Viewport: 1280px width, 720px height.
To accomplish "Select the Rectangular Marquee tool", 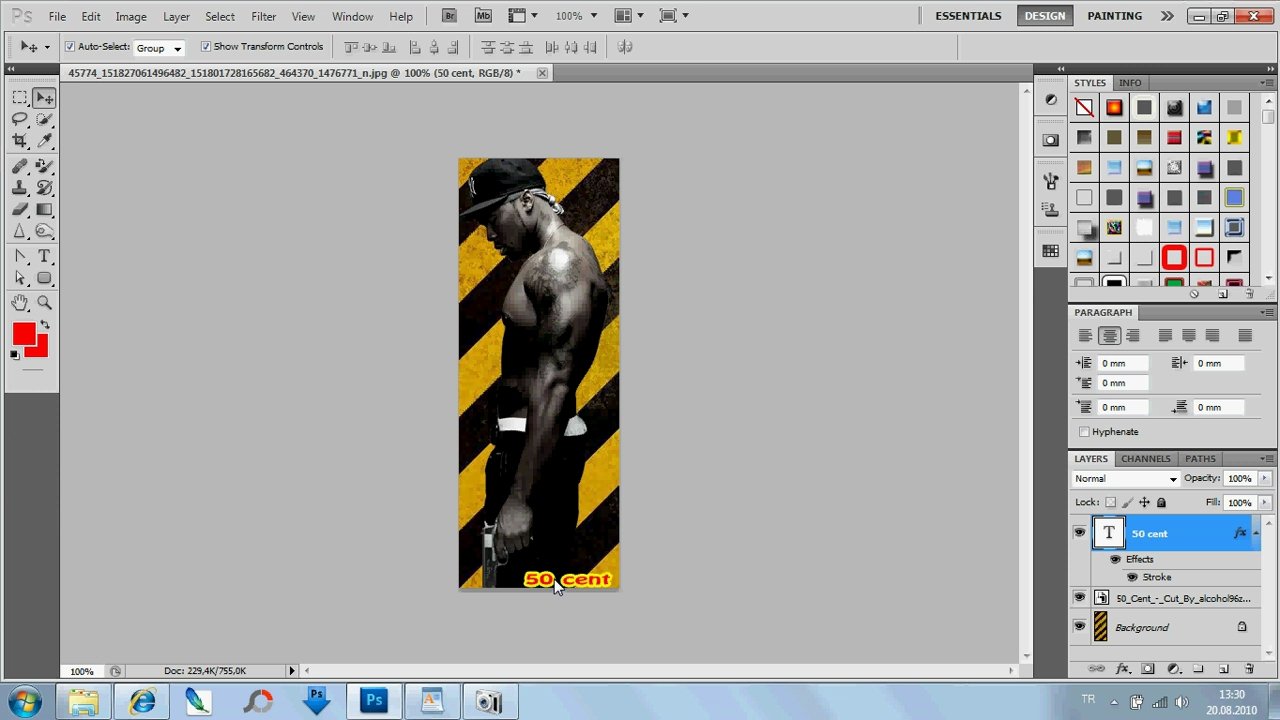I will [20, 98].
